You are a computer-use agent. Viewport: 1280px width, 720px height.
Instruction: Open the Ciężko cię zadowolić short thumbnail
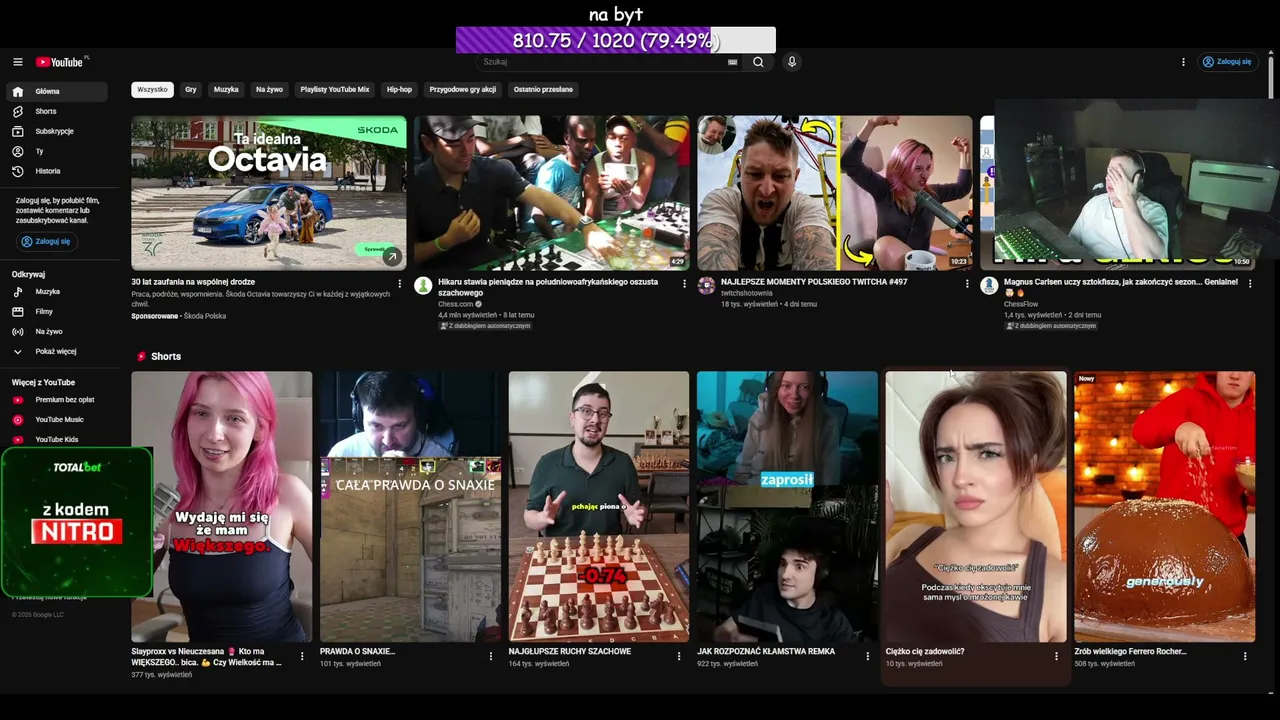[976, 506]
